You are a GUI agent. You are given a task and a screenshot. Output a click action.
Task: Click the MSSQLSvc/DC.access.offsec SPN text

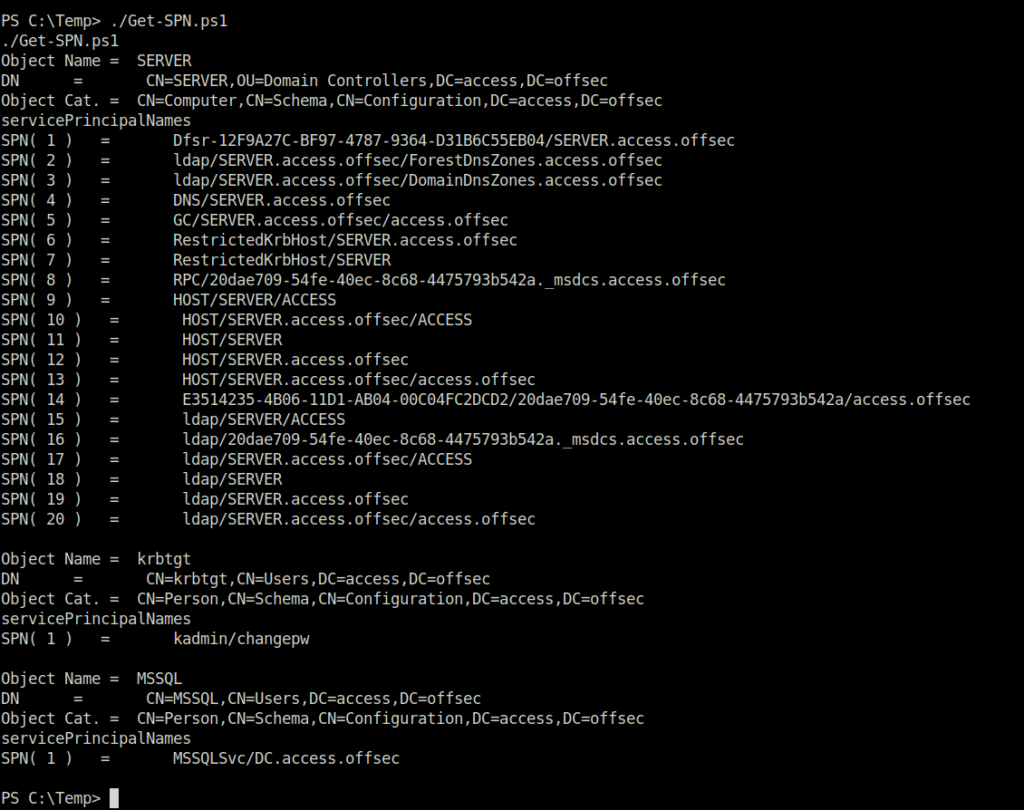286,758
